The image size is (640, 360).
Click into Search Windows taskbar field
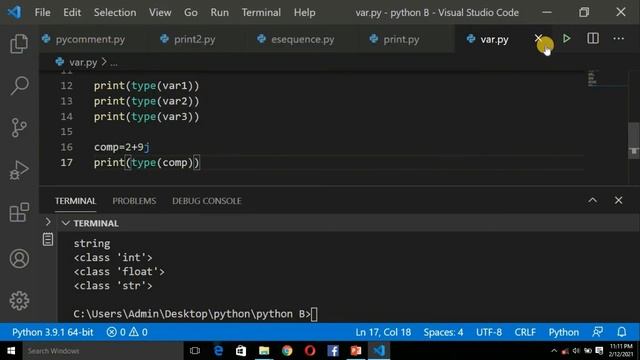102,351
